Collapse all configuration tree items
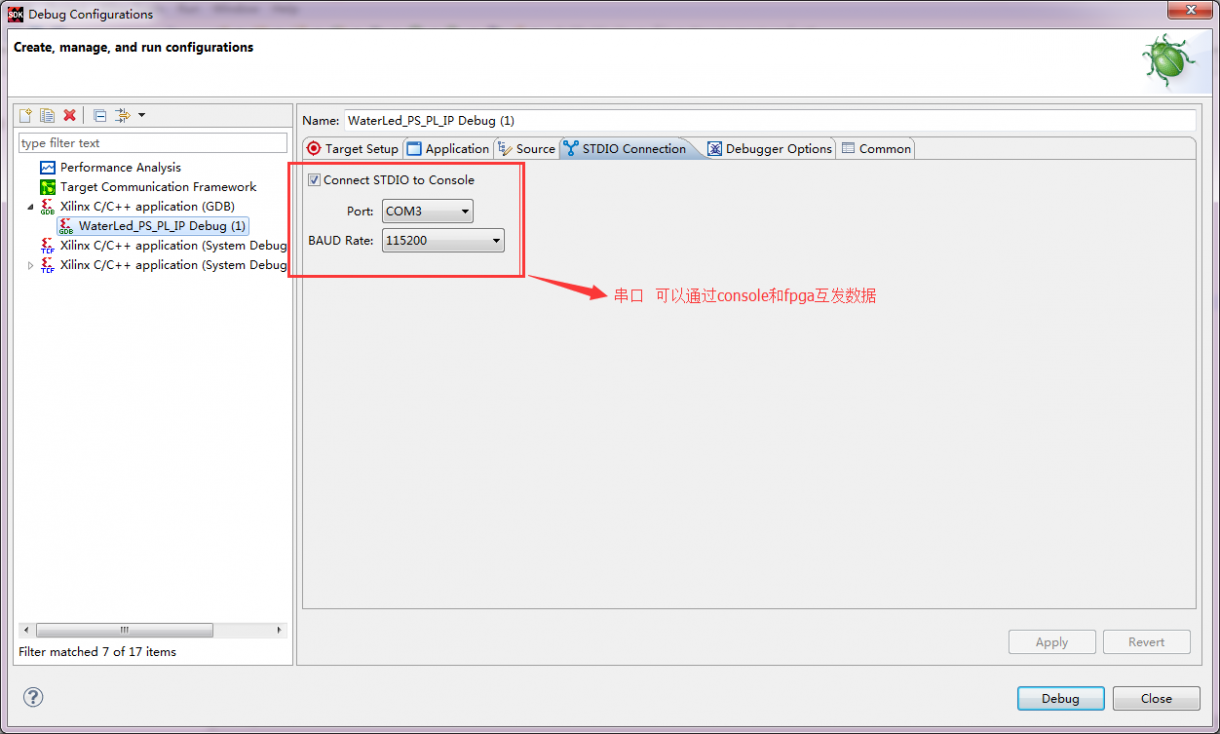The width and height of the screenshot is (1220, 734). pyautogui.click(x=100, y=115)
